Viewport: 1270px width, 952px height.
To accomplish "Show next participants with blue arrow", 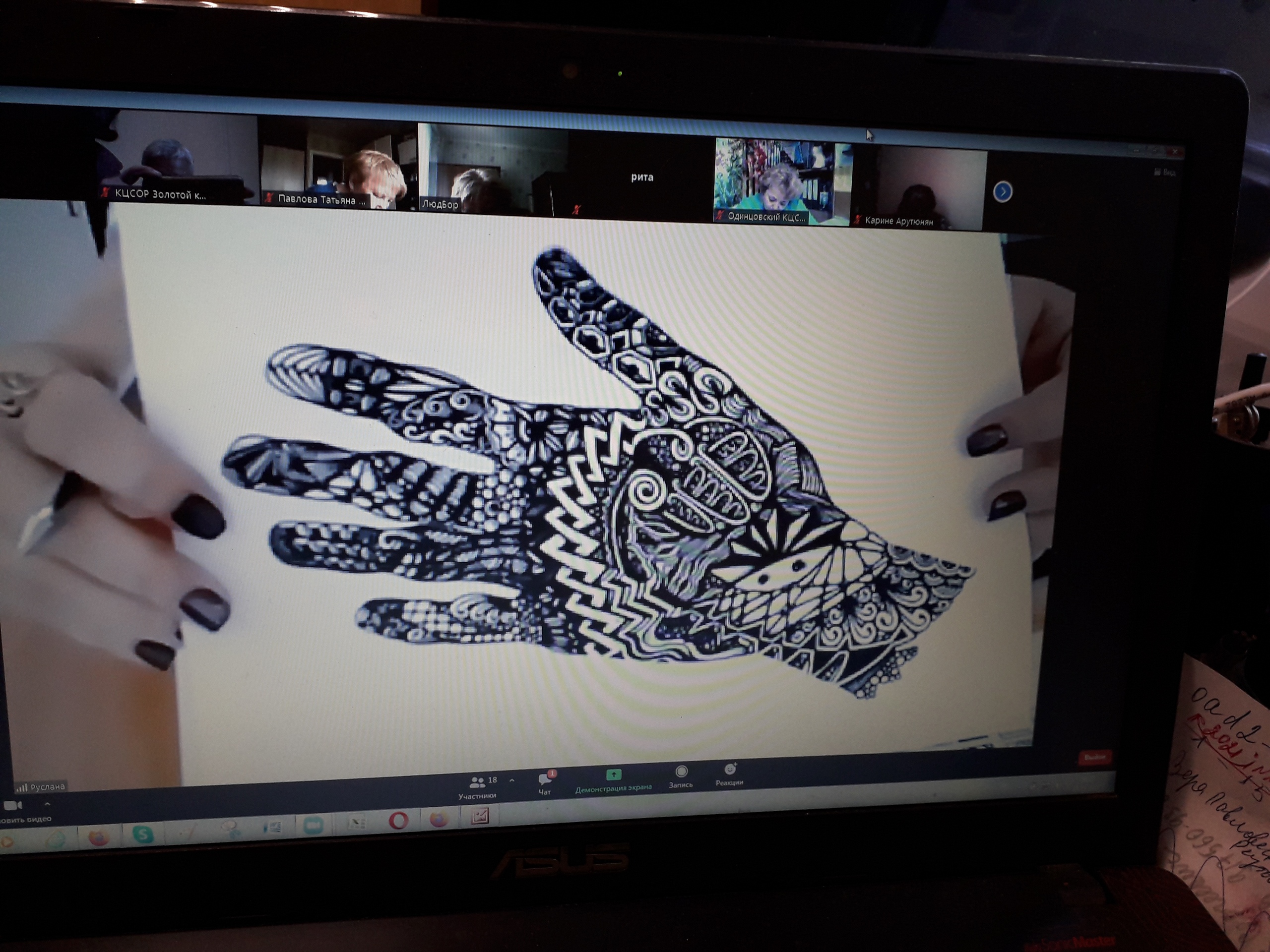I will coord(1003,192).
